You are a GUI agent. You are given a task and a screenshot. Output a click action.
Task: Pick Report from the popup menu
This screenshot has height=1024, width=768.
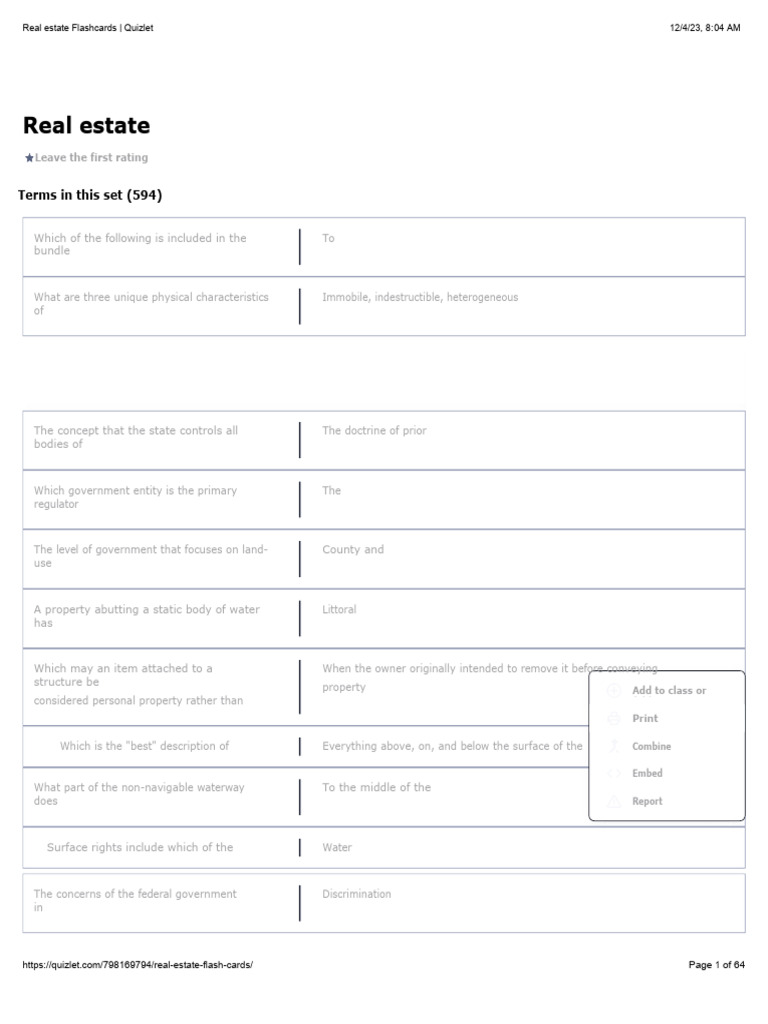click(647, 801)
